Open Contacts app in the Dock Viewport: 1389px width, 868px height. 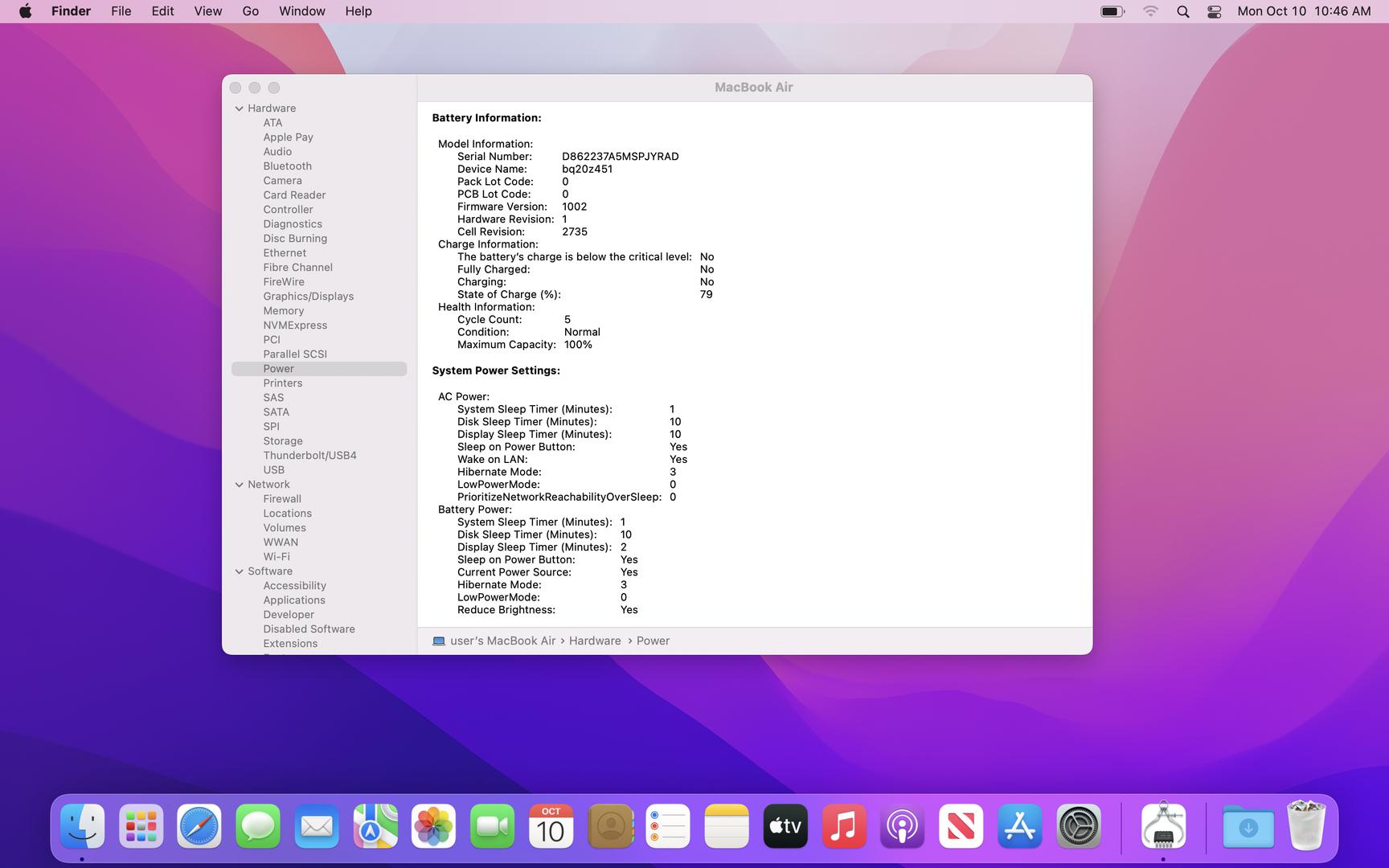tap(609, 825)
